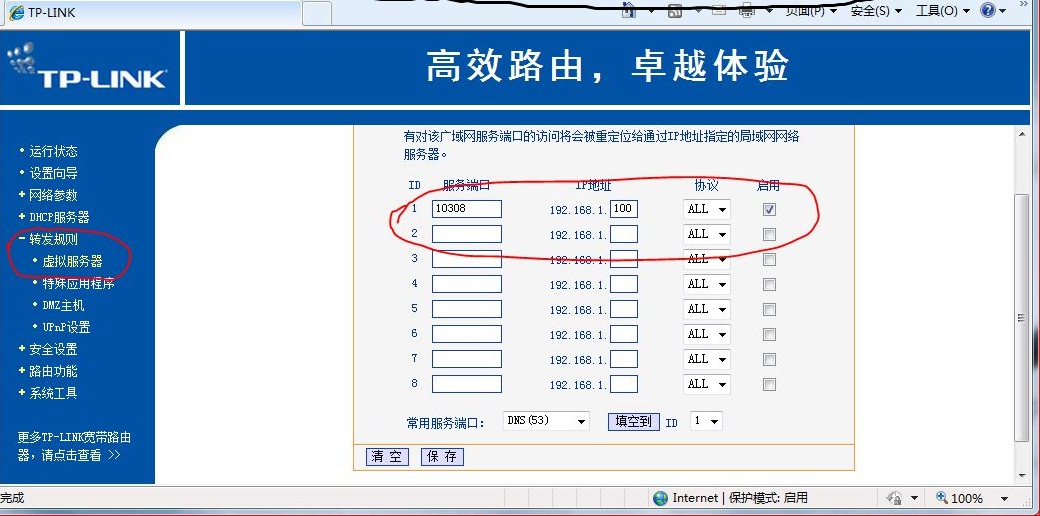Open the 协议 dropdown for ID 5
The height and width of the screenshot is (516, 1040).
pyautogui.click(x=706, y=310)
